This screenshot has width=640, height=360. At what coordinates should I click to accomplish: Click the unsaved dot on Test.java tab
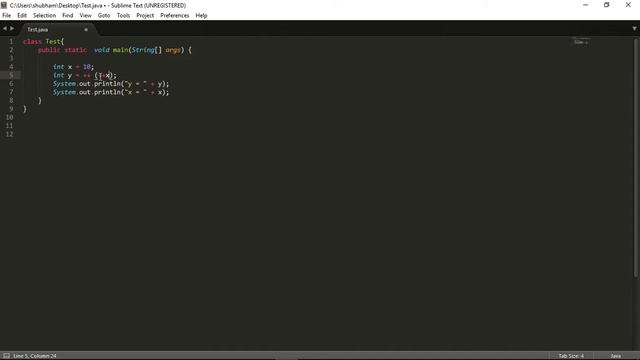(86, 30)
